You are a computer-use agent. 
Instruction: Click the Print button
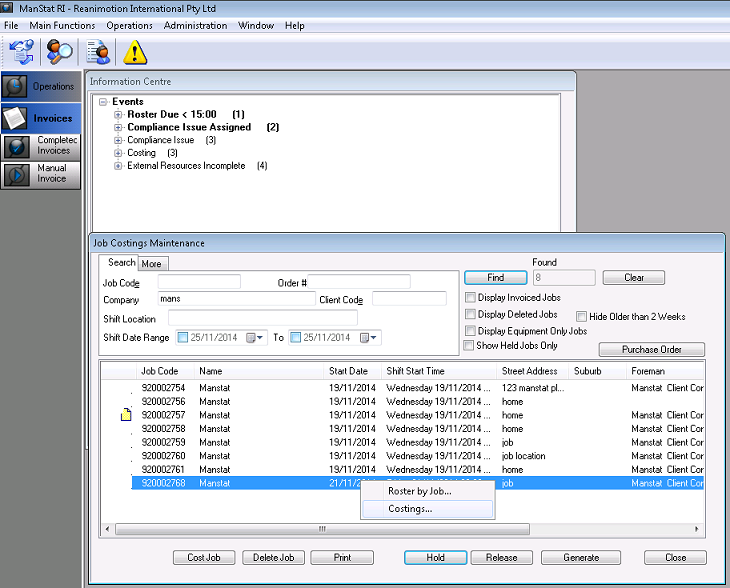coord(342,557)
